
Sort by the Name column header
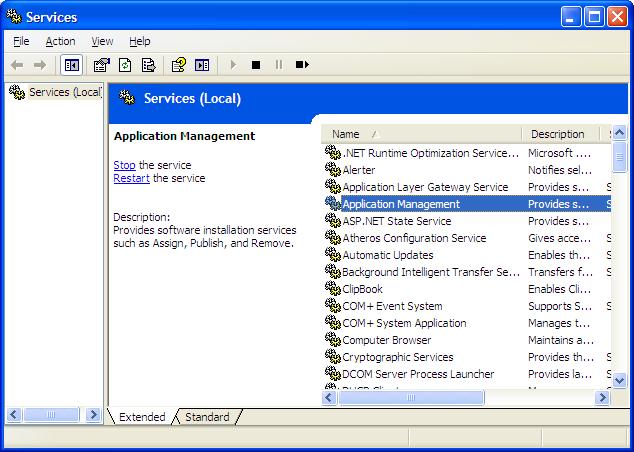tap(421, 134)
